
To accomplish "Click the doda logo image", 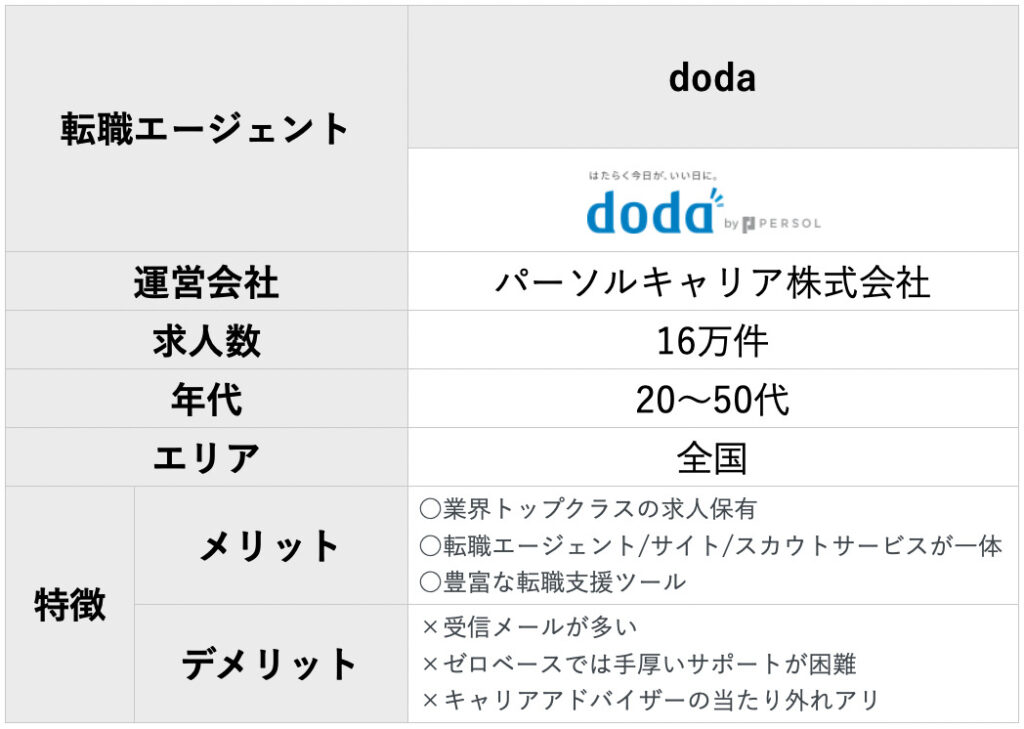I will [x=704, y=202].
